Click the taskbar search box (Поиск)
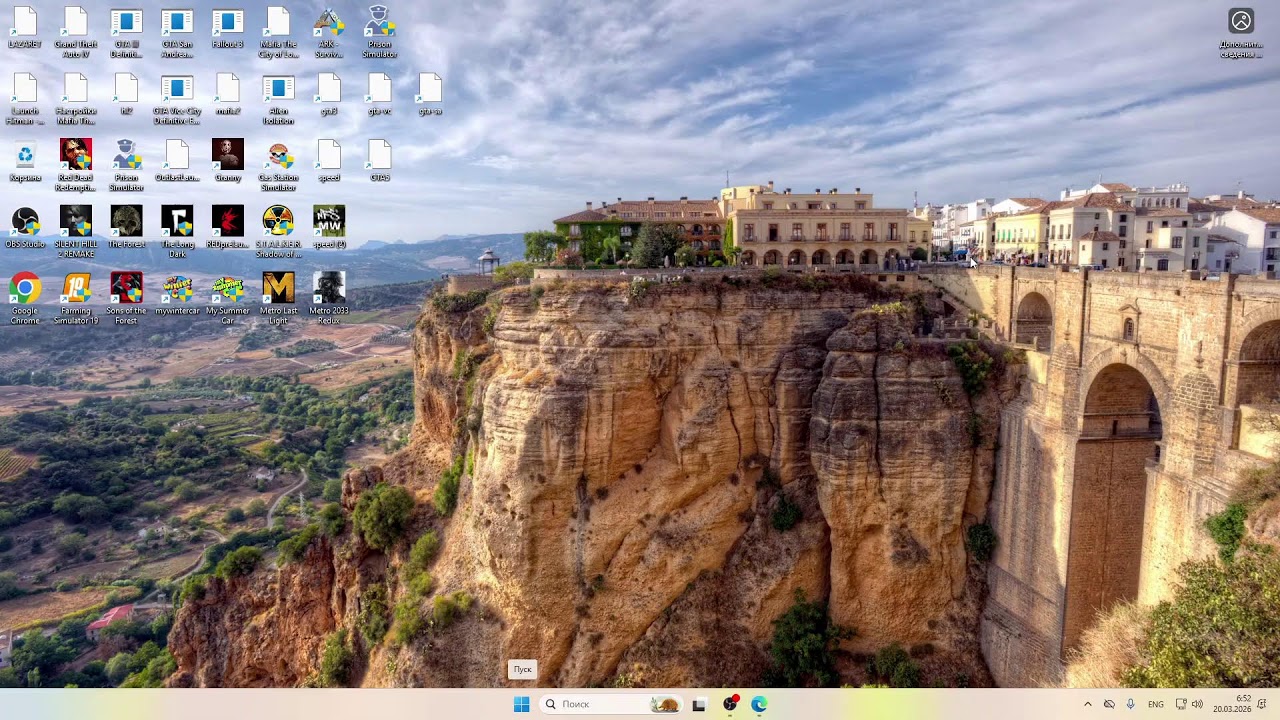The height and width of the screenshot is (720, 1280). click(611, 704)
